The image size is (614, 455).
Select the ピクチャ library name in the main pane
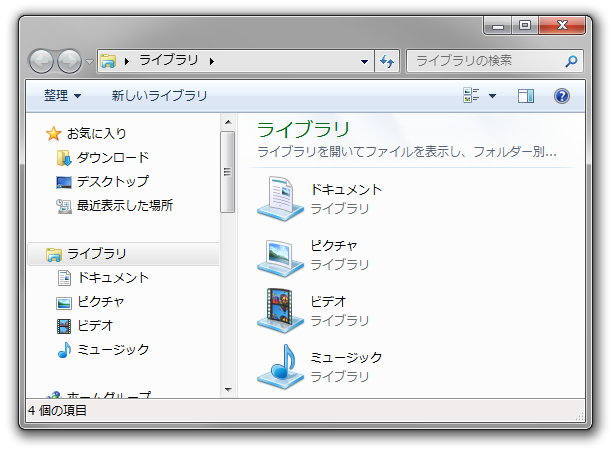(x=334, y=246)
